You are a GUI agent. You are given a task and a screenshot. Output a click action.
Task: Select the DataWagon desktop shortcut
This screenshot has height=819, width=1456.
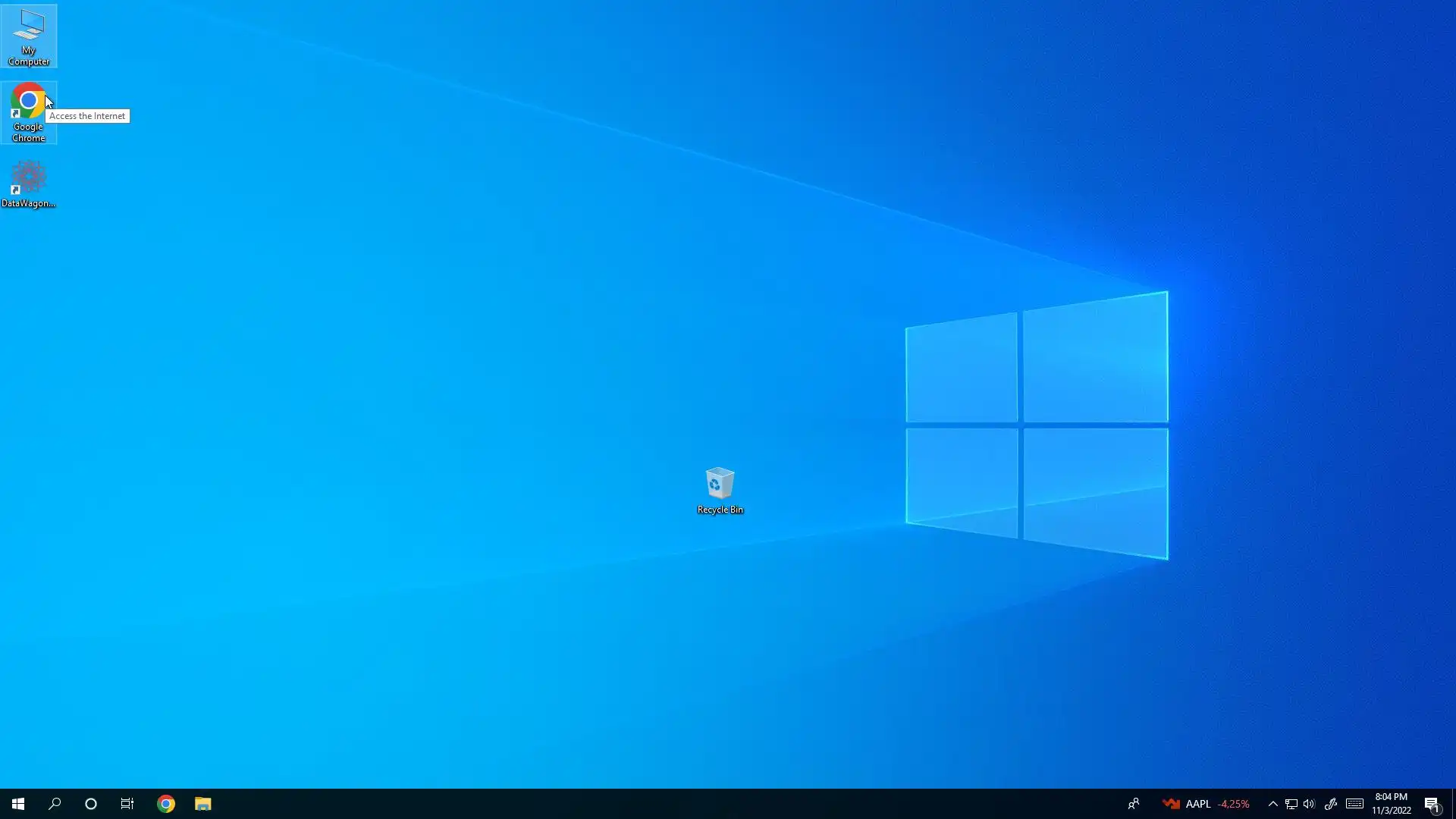click(29, 183)
